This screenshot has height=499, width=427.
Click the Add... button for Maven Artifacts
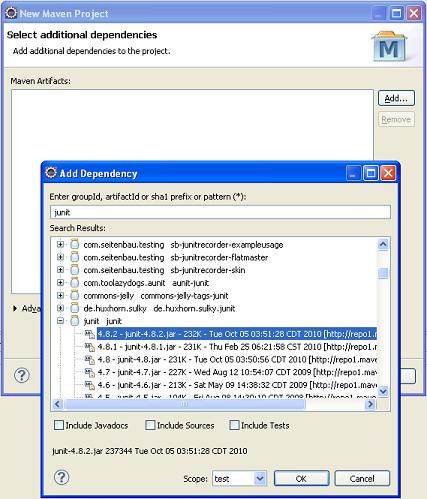(396, 98)
